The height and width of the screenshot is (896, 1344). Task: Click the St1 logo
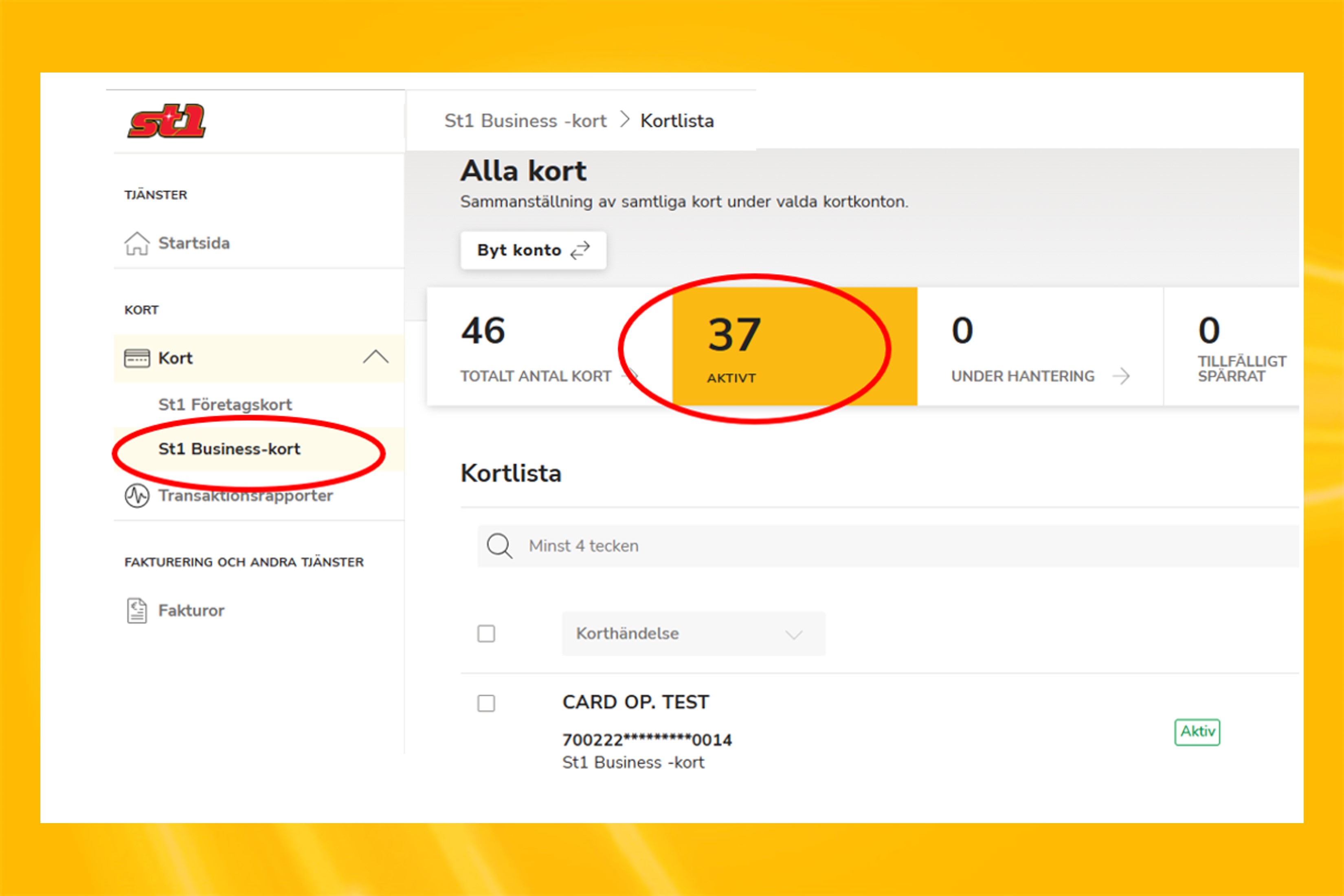166,121
